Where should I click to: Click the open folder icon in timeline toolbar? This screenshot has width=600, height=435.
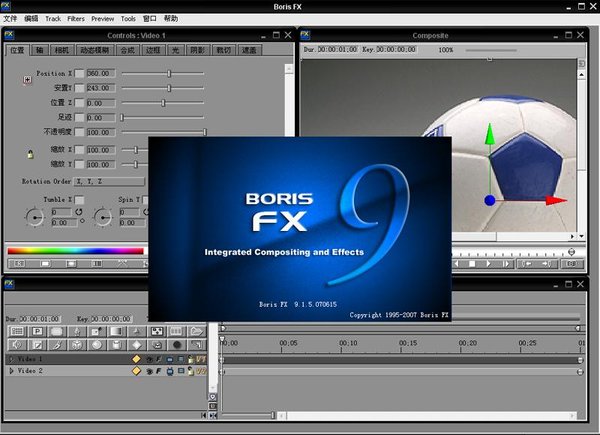(197, 331)
